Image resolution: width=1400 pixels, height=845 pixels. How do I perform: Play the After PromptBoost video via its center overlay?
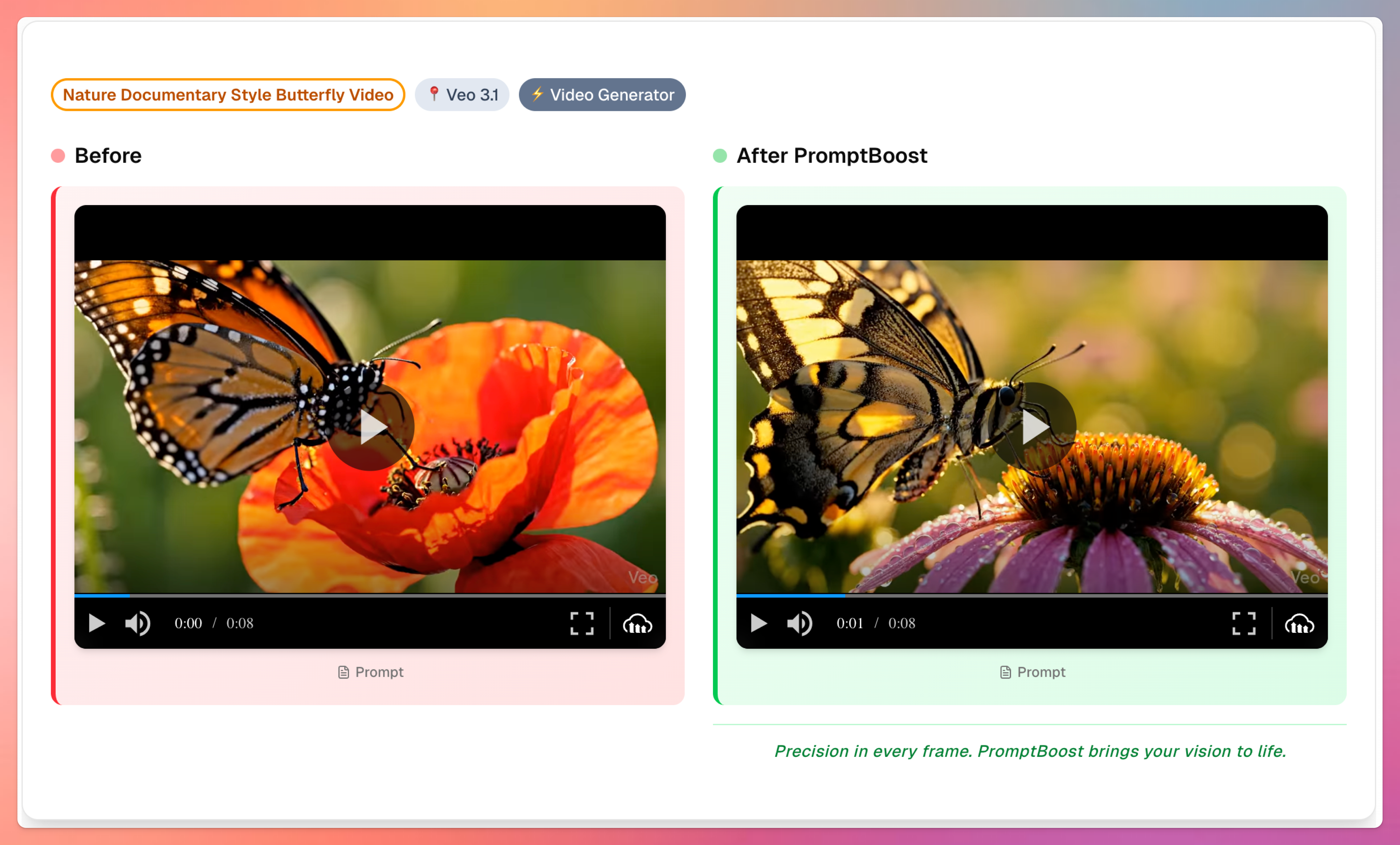1035,427
